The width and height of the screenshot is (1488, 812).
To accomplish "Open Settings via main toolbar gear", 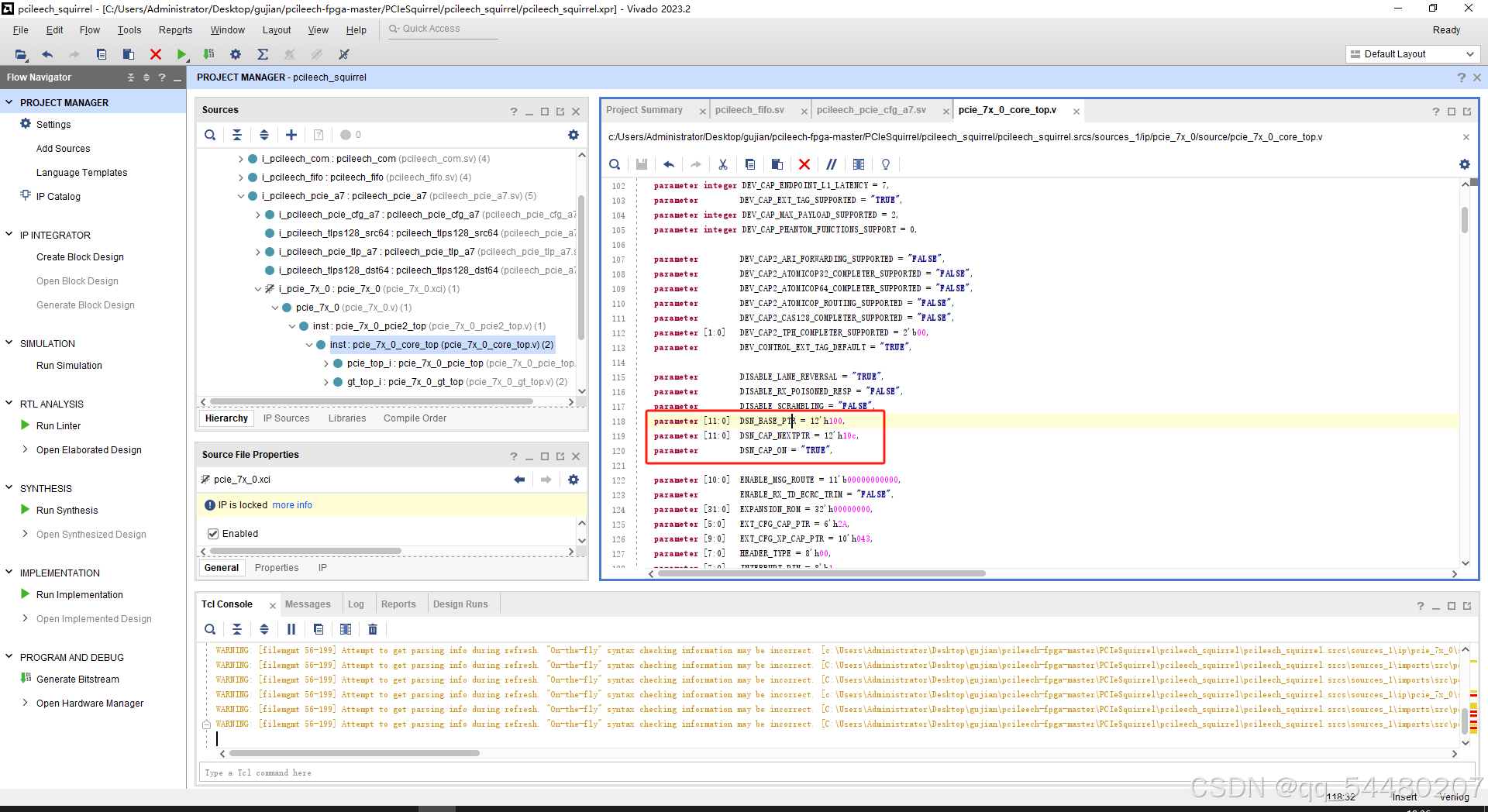I will point(236,54).
